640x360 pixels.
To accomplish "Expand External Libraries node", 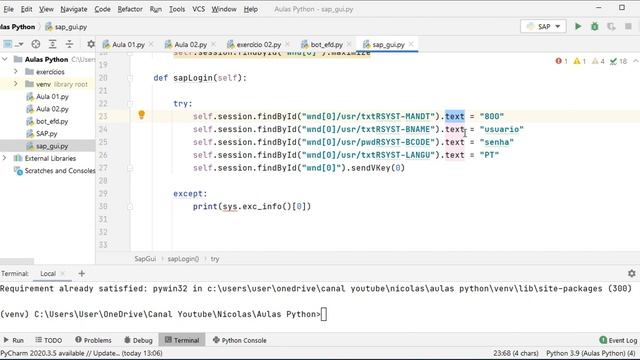I will tap(5, 158).
